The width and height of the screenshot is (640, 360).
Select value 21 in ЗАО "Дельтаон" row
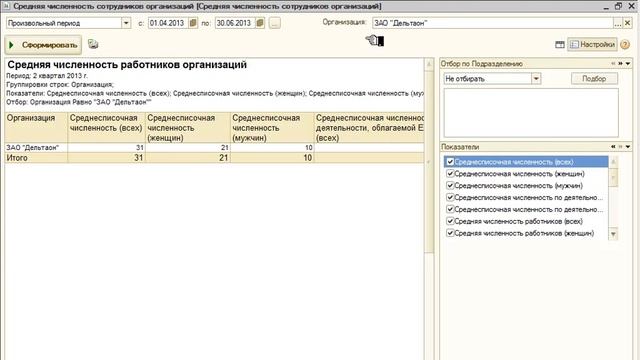pos(188,147)
